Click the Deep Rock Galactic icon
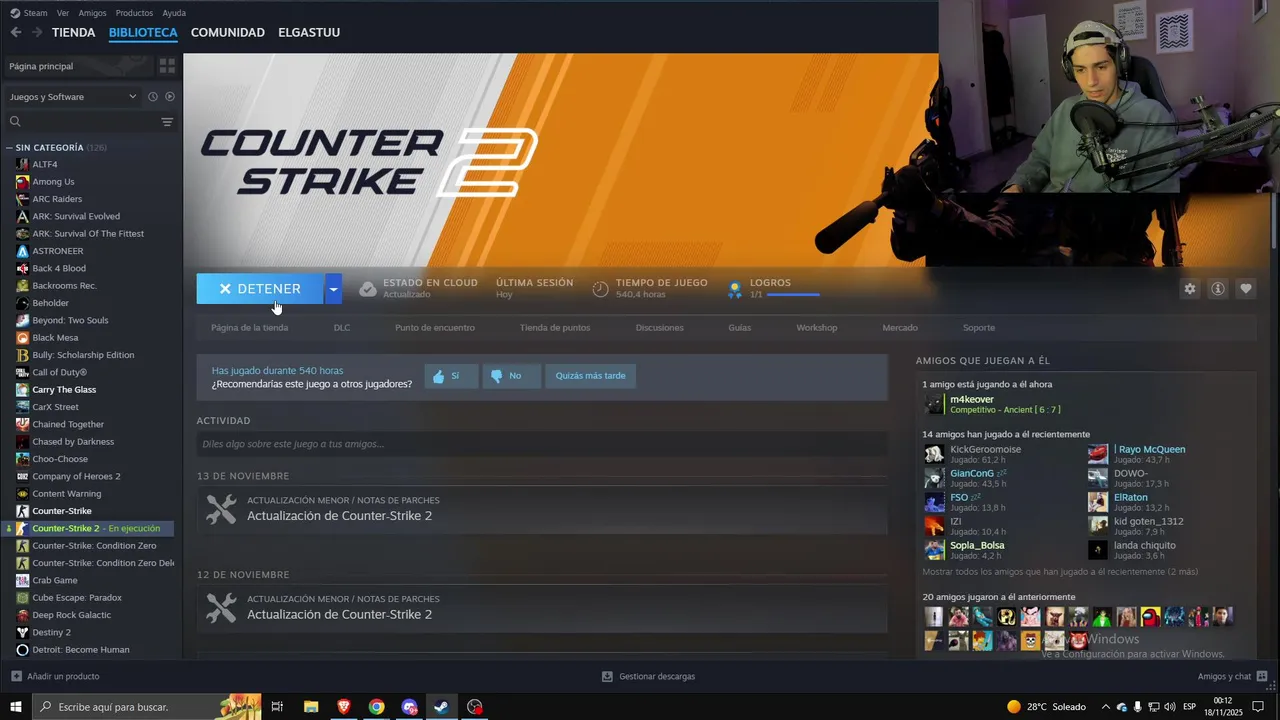 tap(22, 615)
